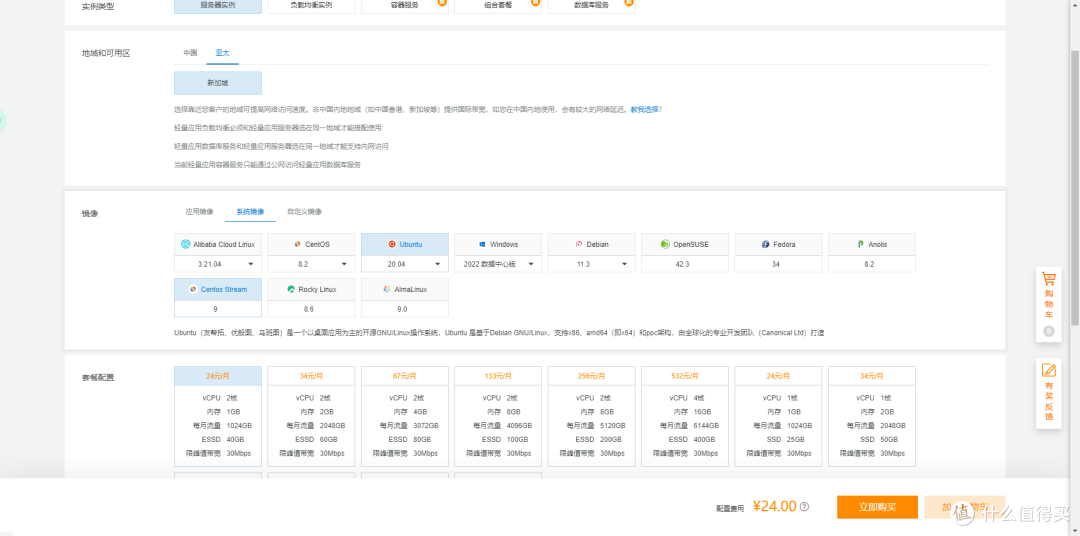Image resolution: width=1080 pixels, height=536 pixels.
Task: Select the Alibaba Cloud Linux image
Action: pos(218,244)
